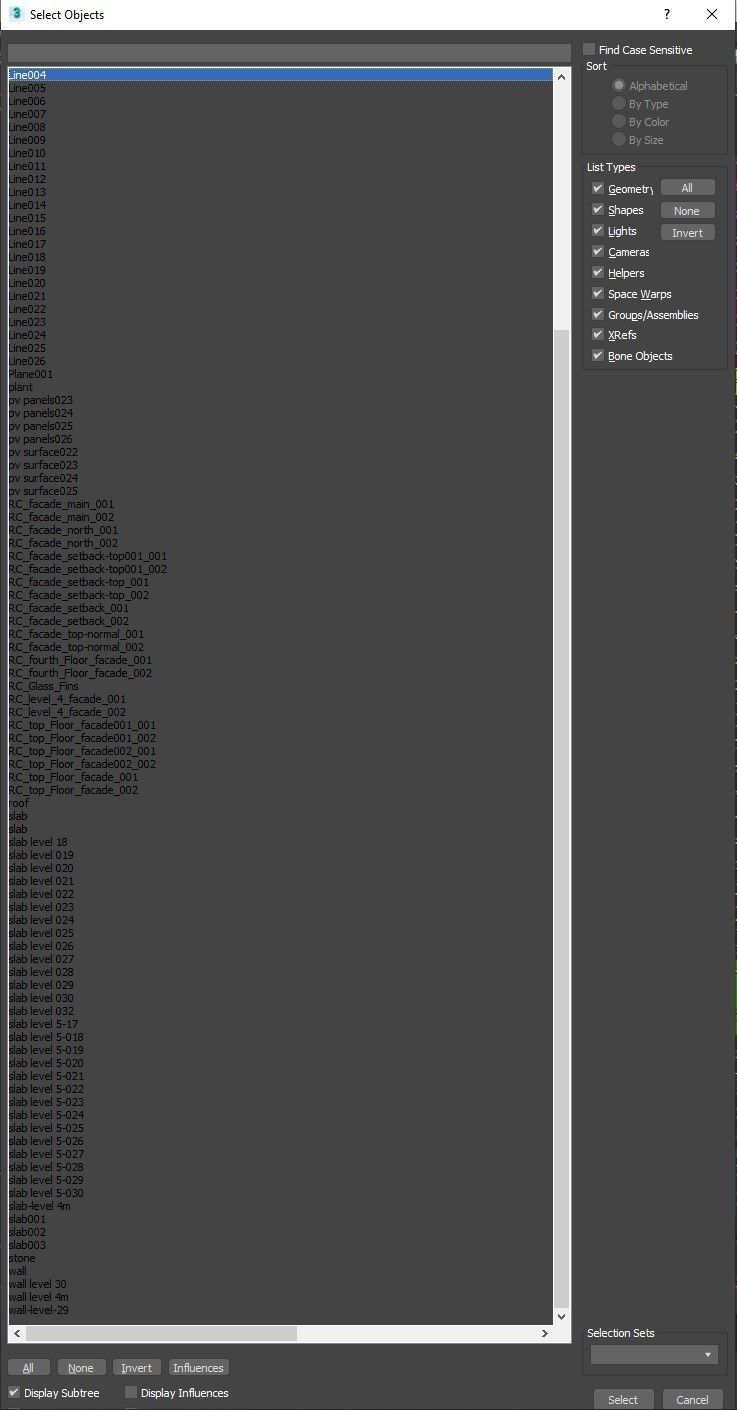The width and height of the screenshot is (737, 1410).
Task: Click the 3ds Max app icon in title bar
Action: pos(15,14)
